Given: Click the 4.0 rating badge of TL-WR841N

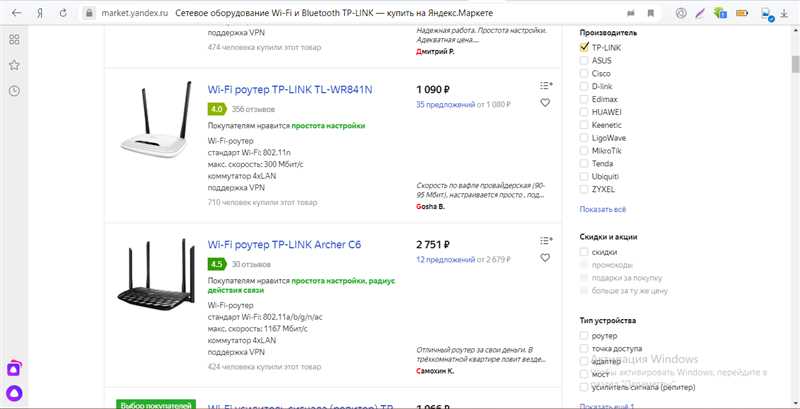Looking at the screenshot, I should (x=217, y=109).
